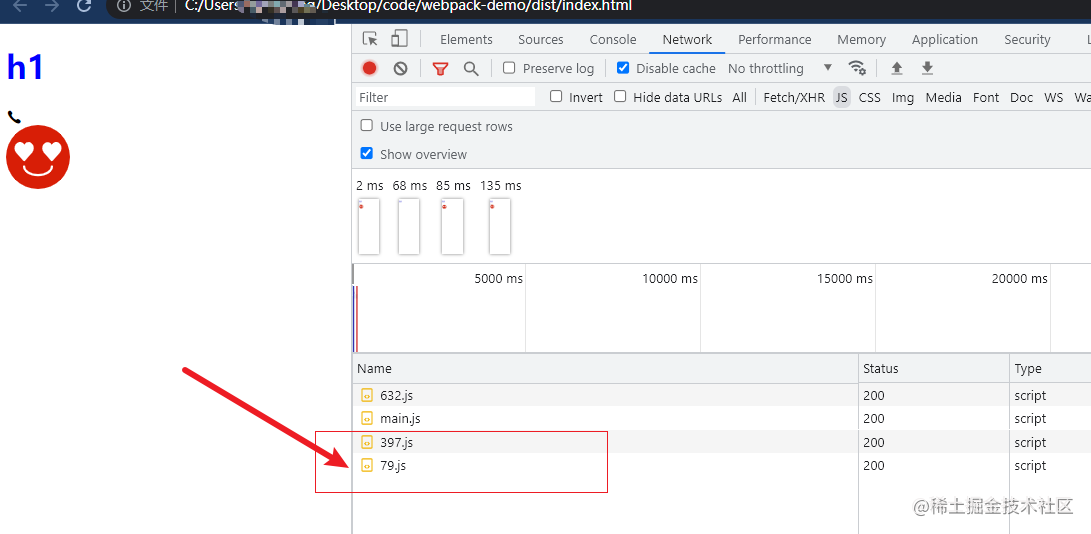The width and height of the screenshot is (1091, 534).
Task: Open the Console tab
Action: [613, 40]
